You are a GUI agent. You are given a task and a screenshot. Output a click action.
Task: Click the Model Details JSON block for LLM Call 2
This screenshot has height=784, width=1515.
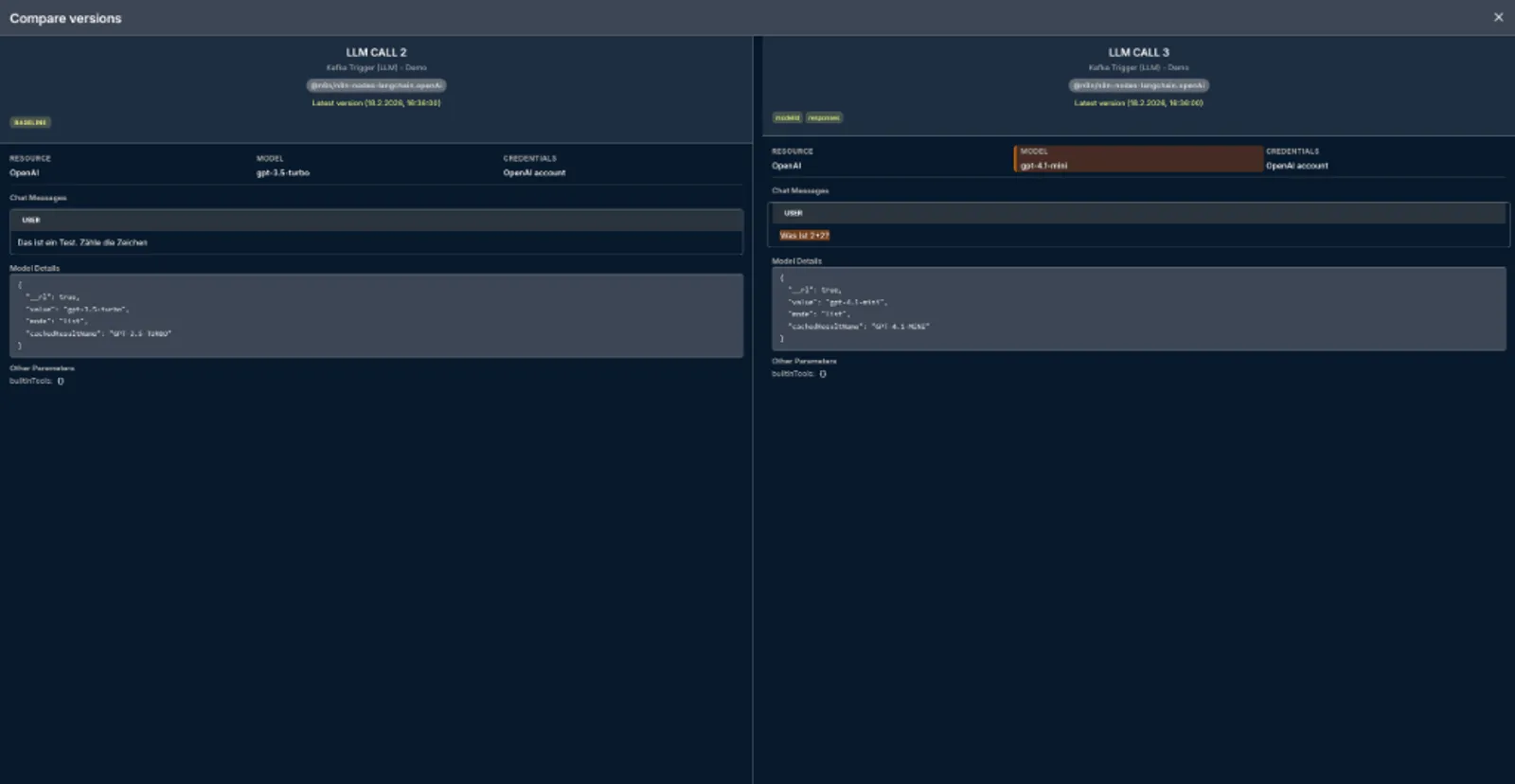(376, 315)
